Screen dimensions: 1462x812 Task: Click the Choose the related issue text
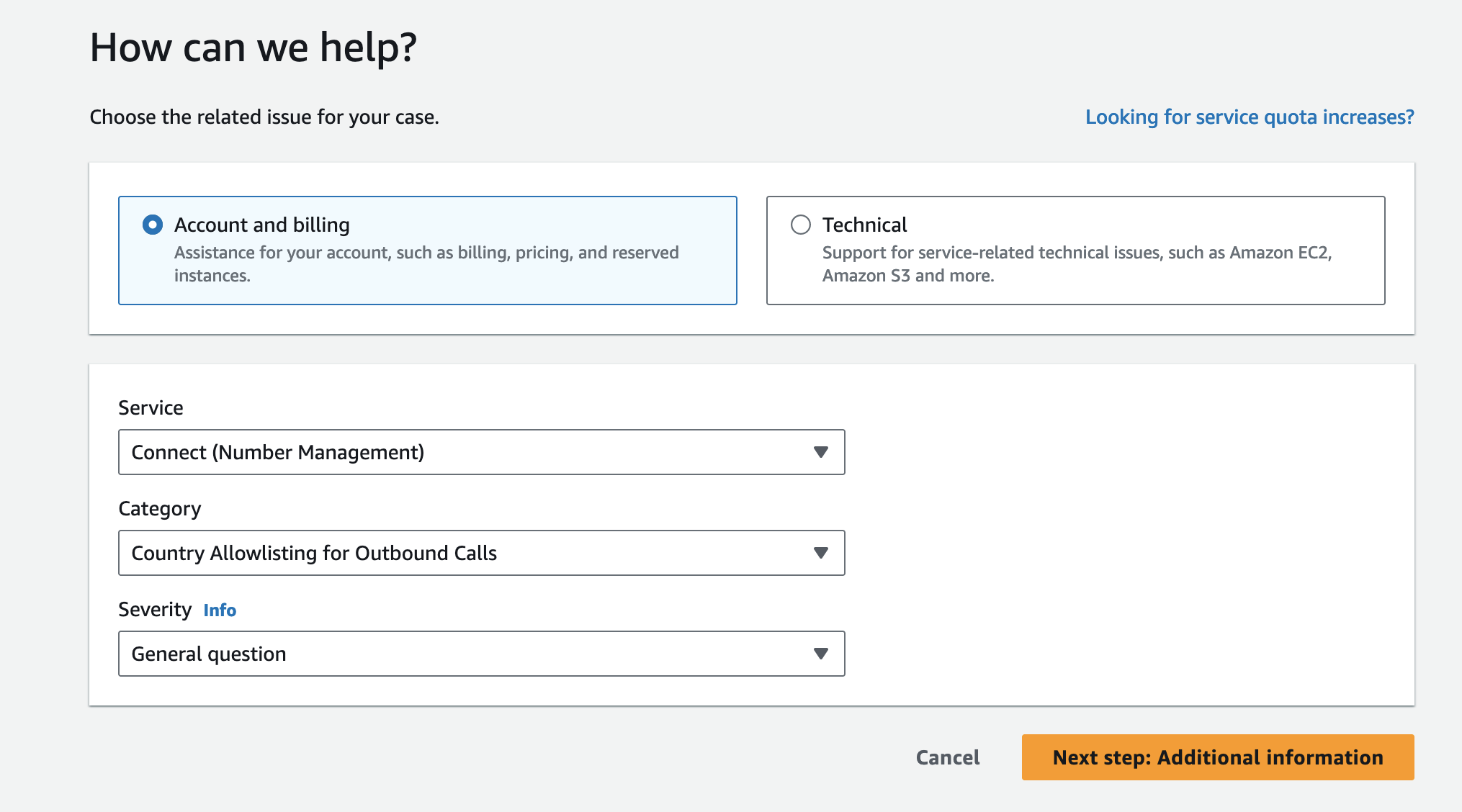point(264,117)
